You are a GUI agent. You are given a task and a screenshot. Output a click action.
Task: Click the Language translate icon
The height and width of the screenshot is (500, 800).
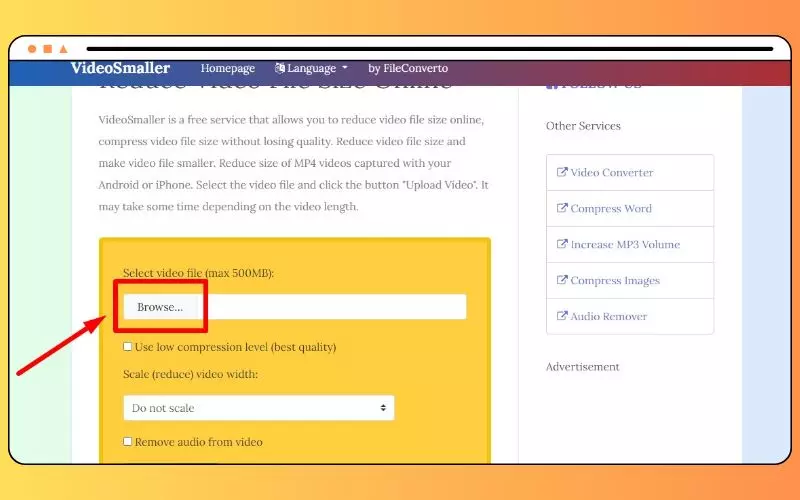[x=280, y=68]
